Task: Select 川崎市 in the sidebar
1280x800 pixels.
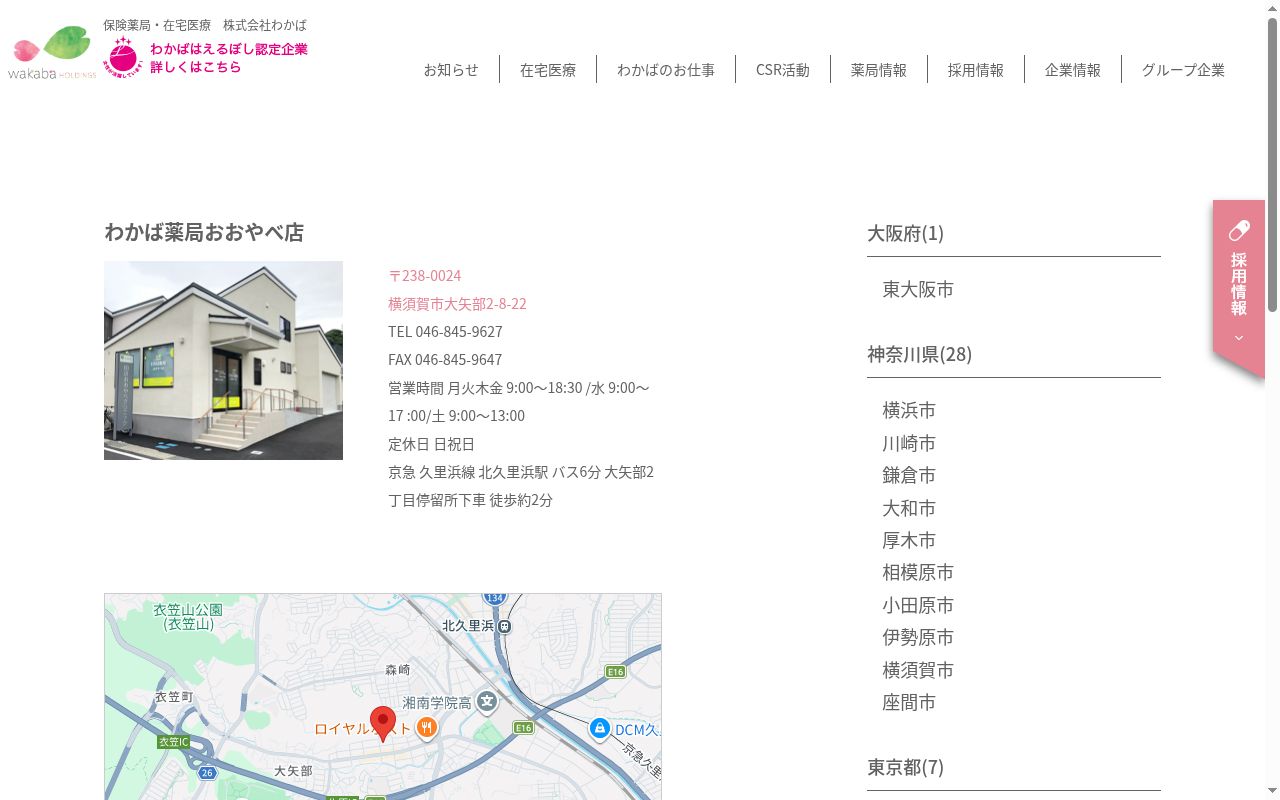Action: click(x=909, y=443)
